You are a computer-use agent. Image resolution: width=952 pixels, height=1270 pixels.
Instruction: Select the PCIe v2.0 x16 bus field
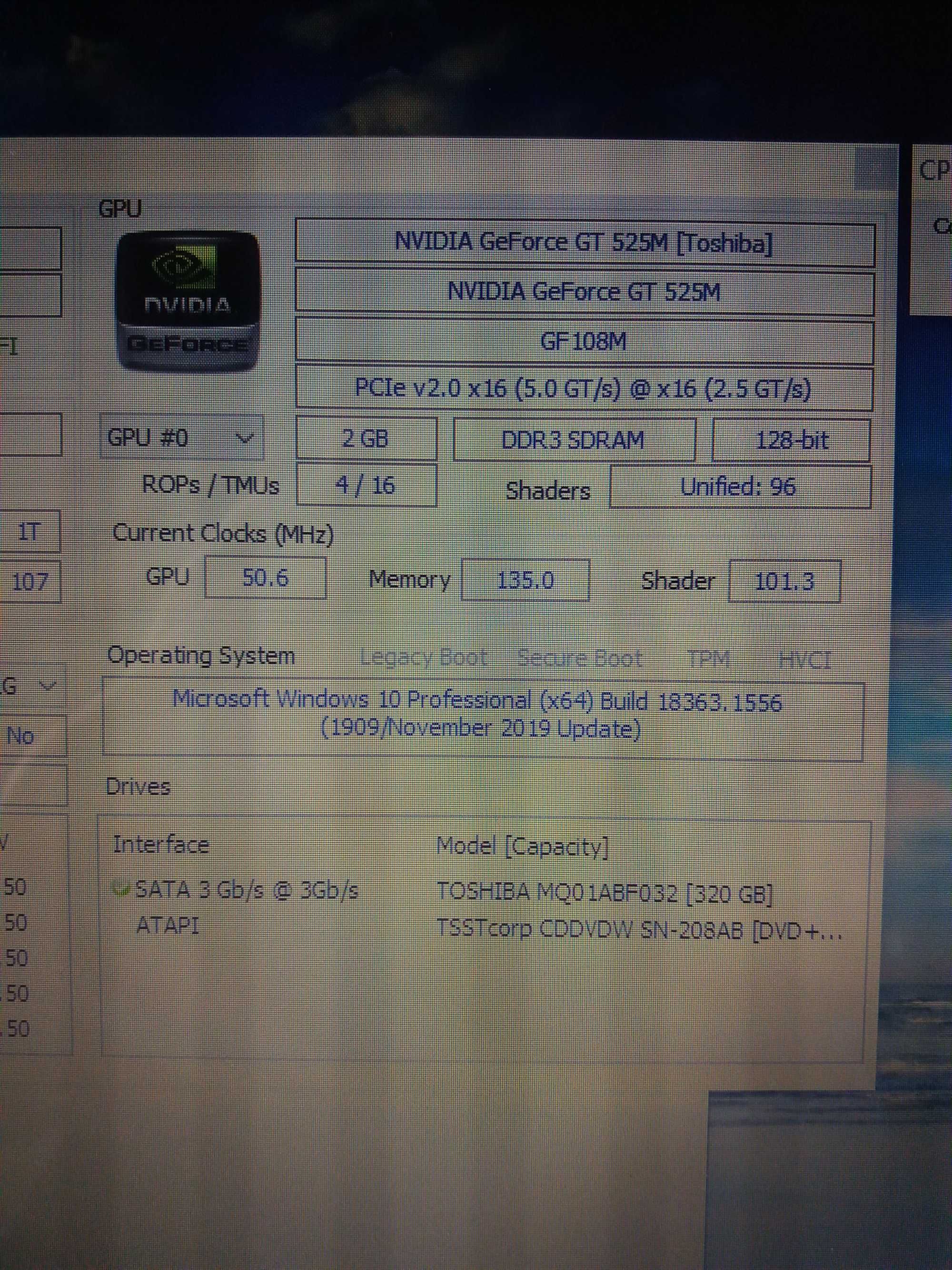coord(584,389)
